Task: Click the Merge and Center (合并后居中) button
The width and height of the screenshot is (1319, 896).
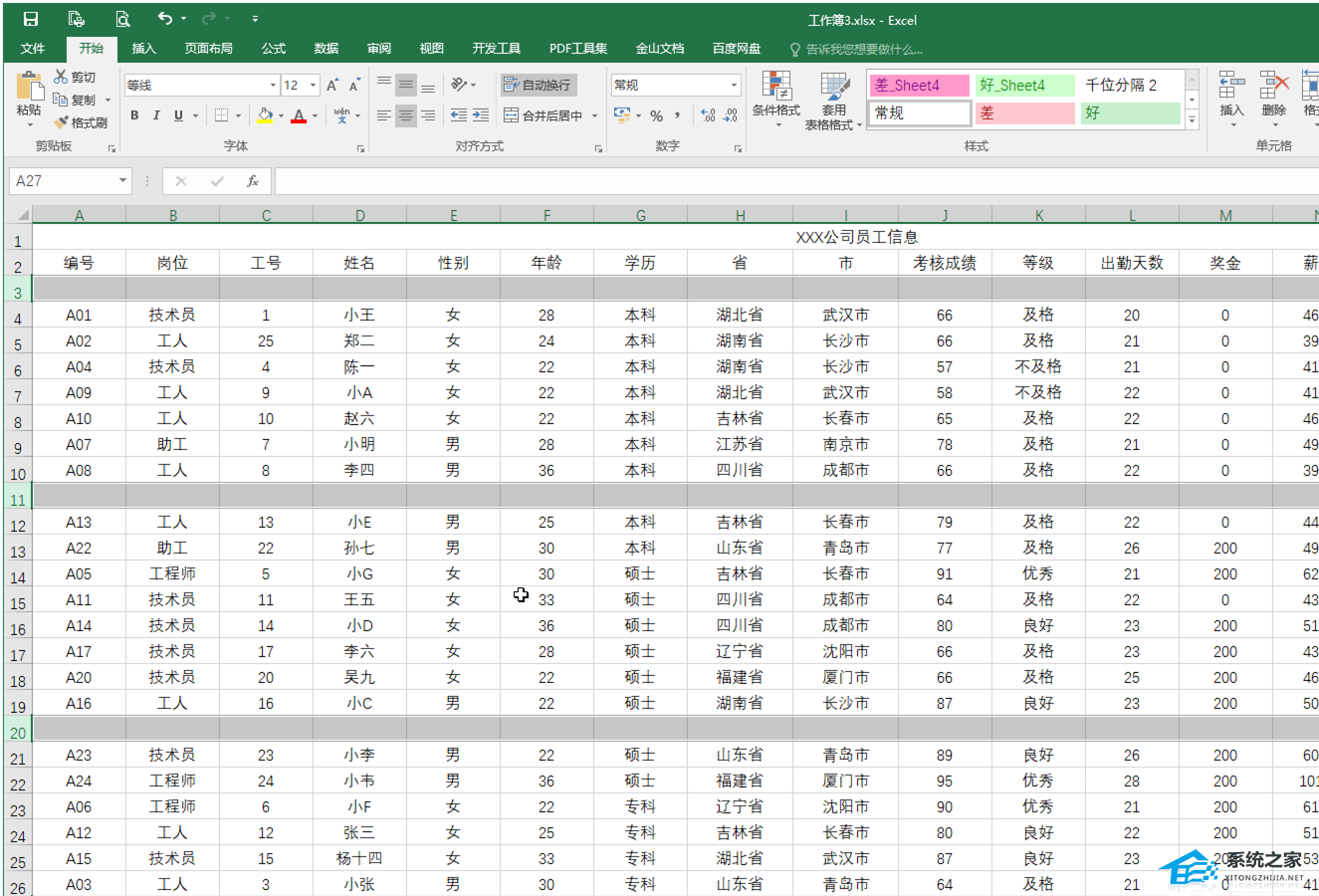Action: 544,115
